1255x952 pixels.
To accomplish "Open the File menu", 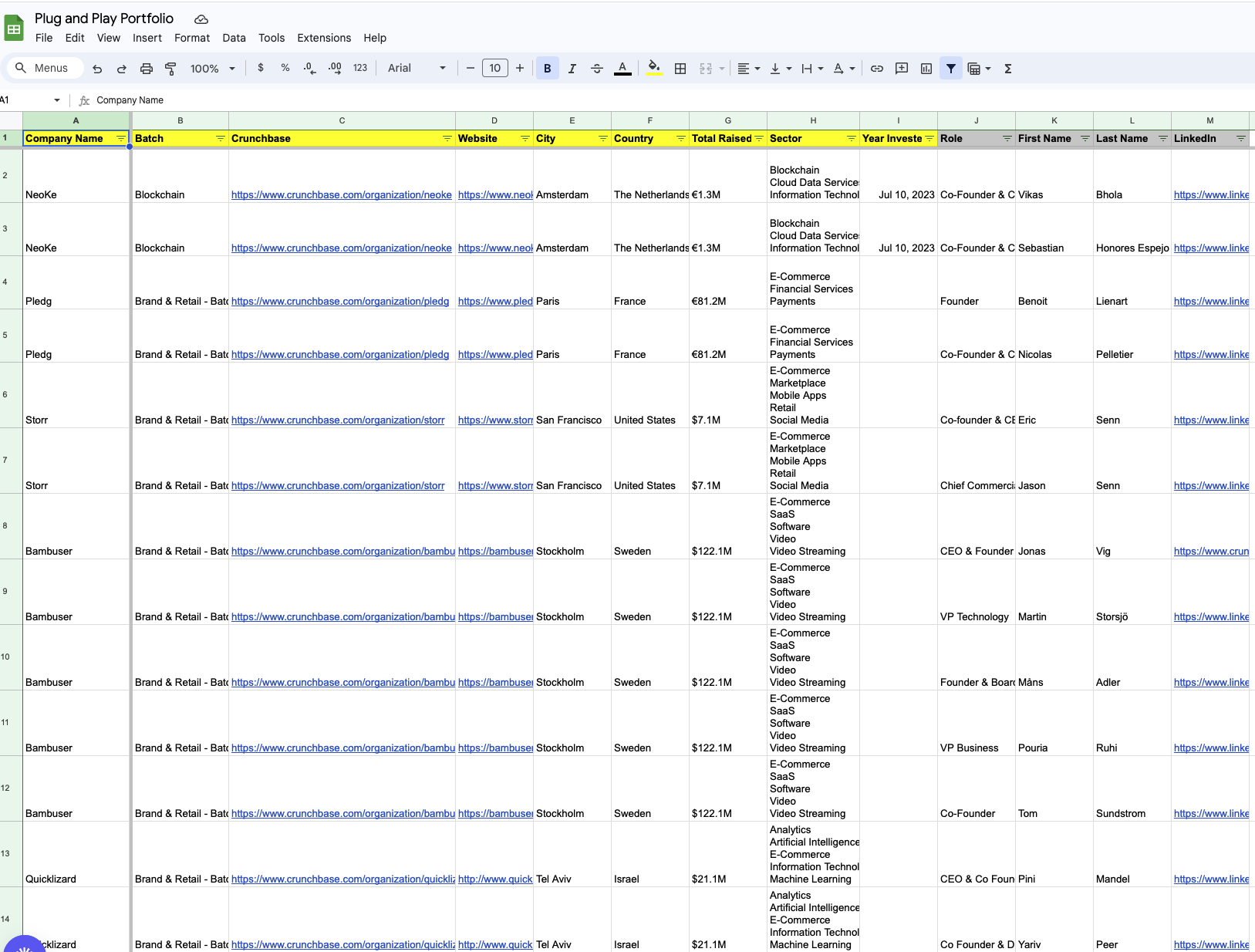I will (x=44, y=38).
